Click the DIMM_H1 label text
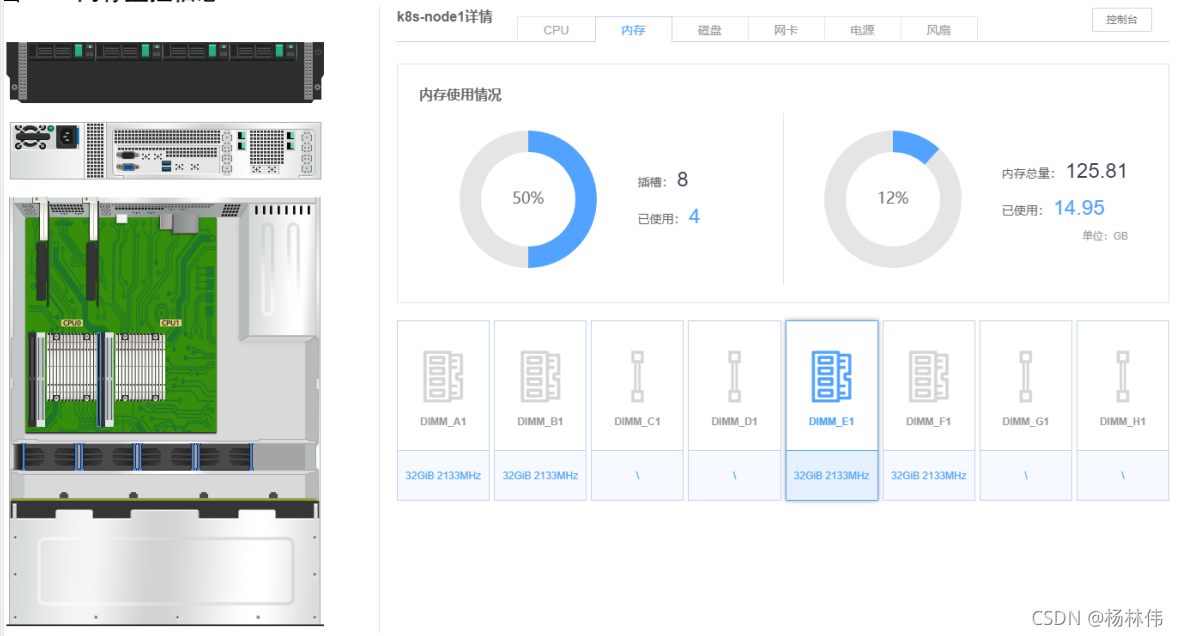This screenshot has height=636, width=1178. pos(1122,421)
